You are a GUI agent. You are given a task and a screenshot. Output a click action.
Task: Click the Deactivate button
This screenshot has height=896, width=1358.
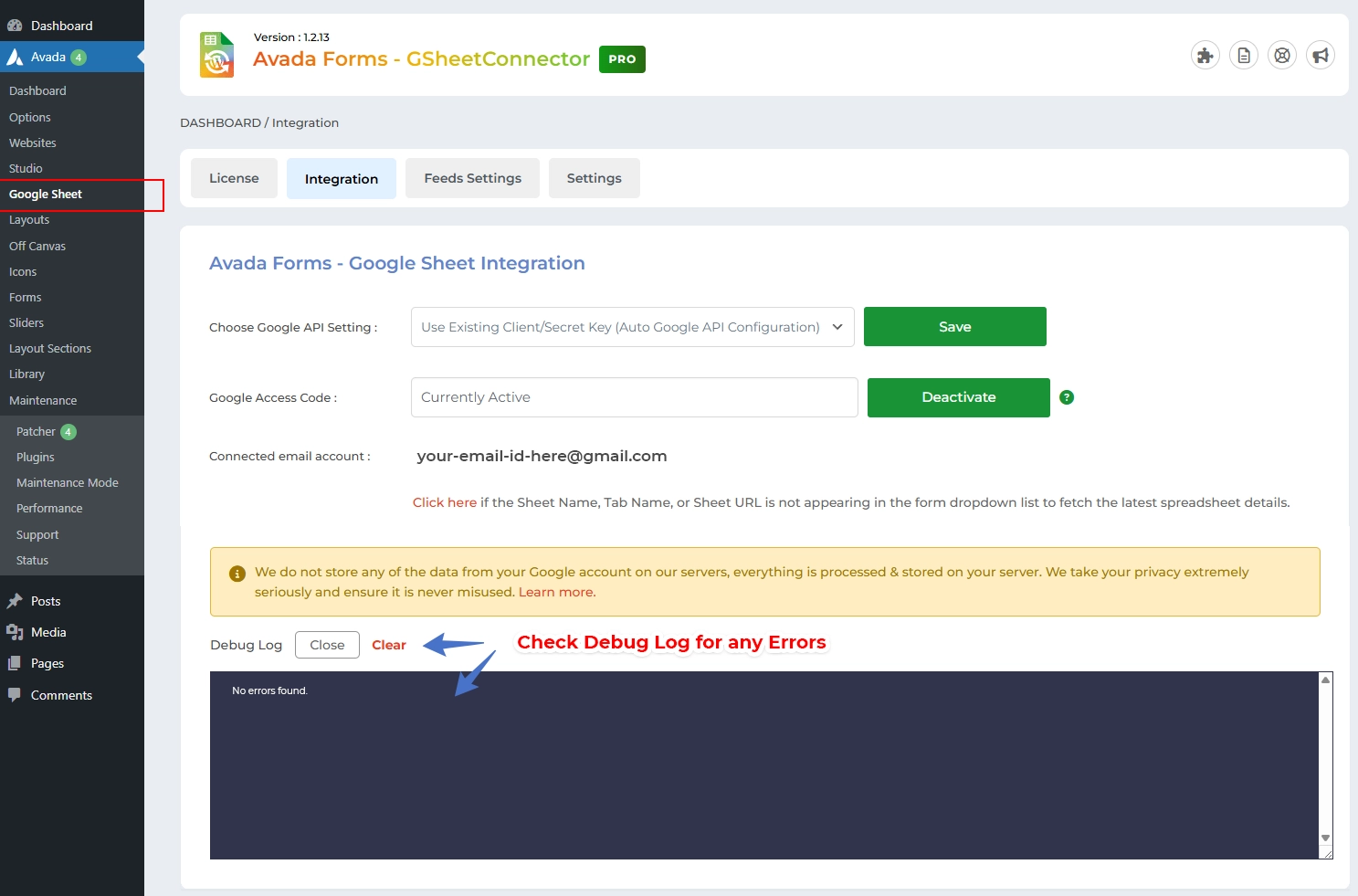(958, 397)
